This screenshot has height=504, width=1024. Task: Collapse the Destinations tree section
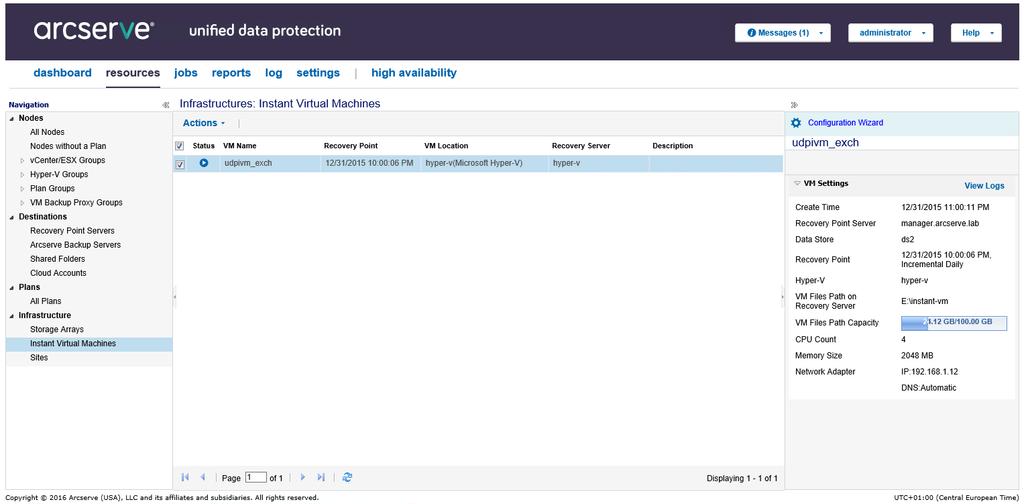coord(12,217)
